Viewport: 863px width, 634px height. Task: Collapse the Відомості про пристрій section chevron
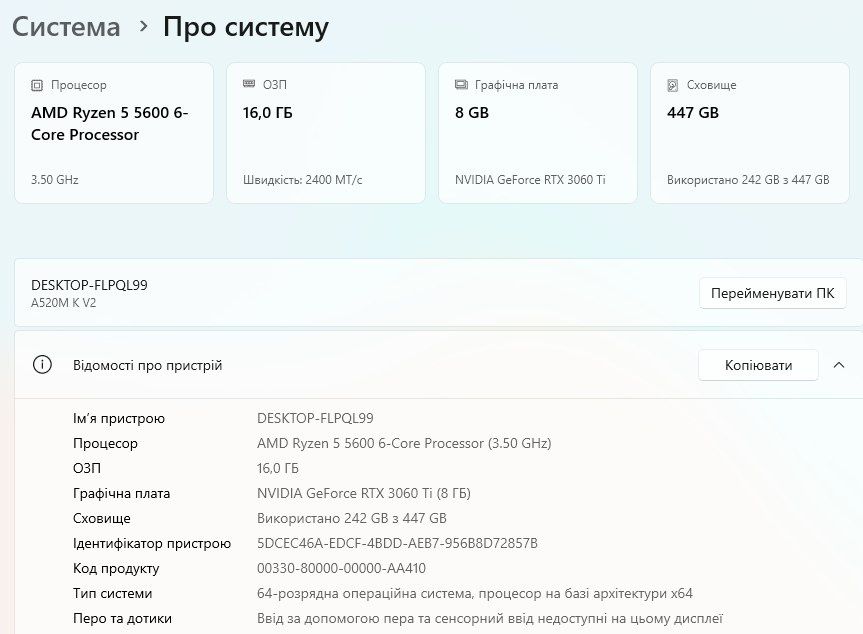839,365
